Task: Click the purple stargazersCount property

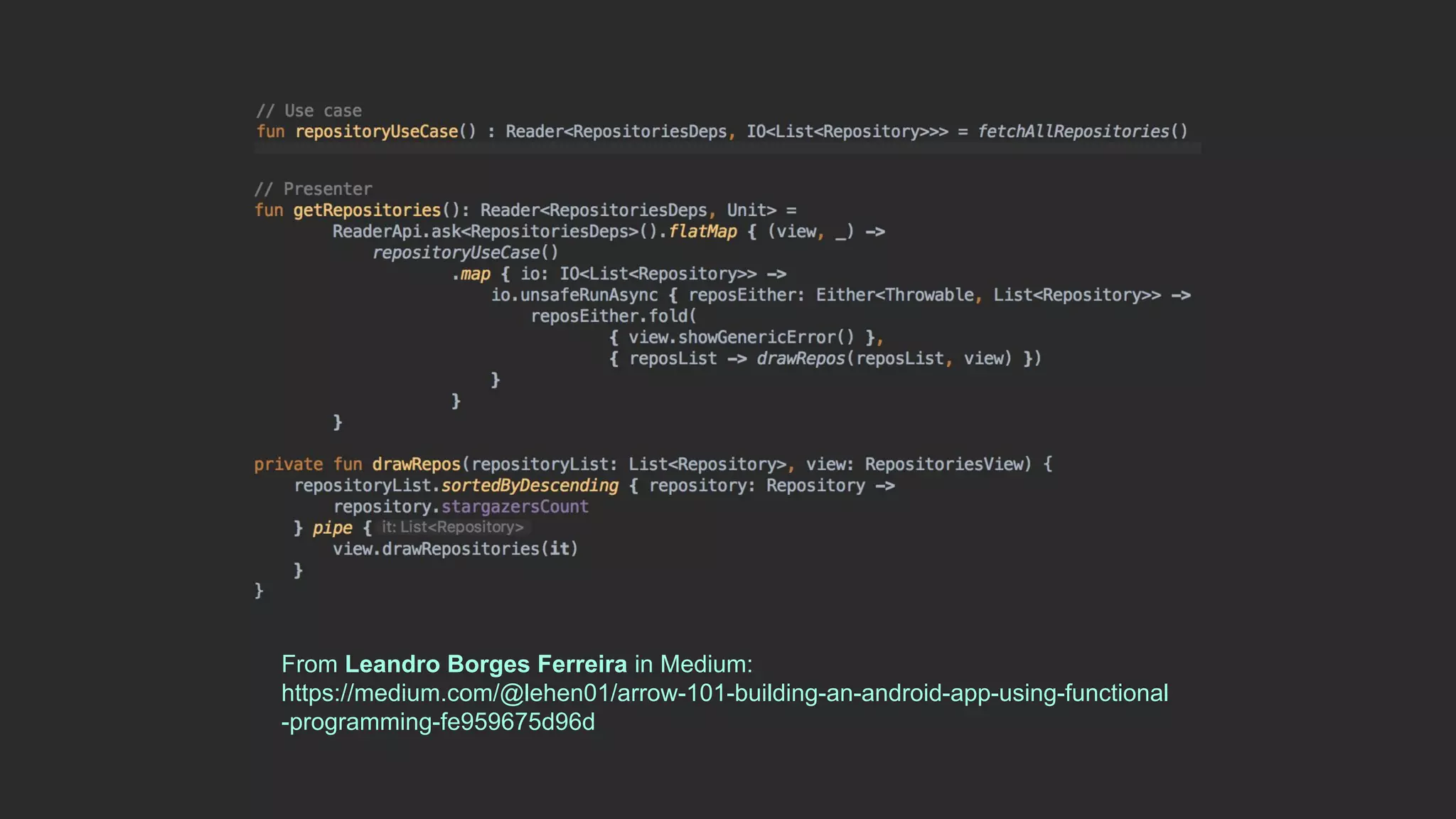Action: click(515, 507)
